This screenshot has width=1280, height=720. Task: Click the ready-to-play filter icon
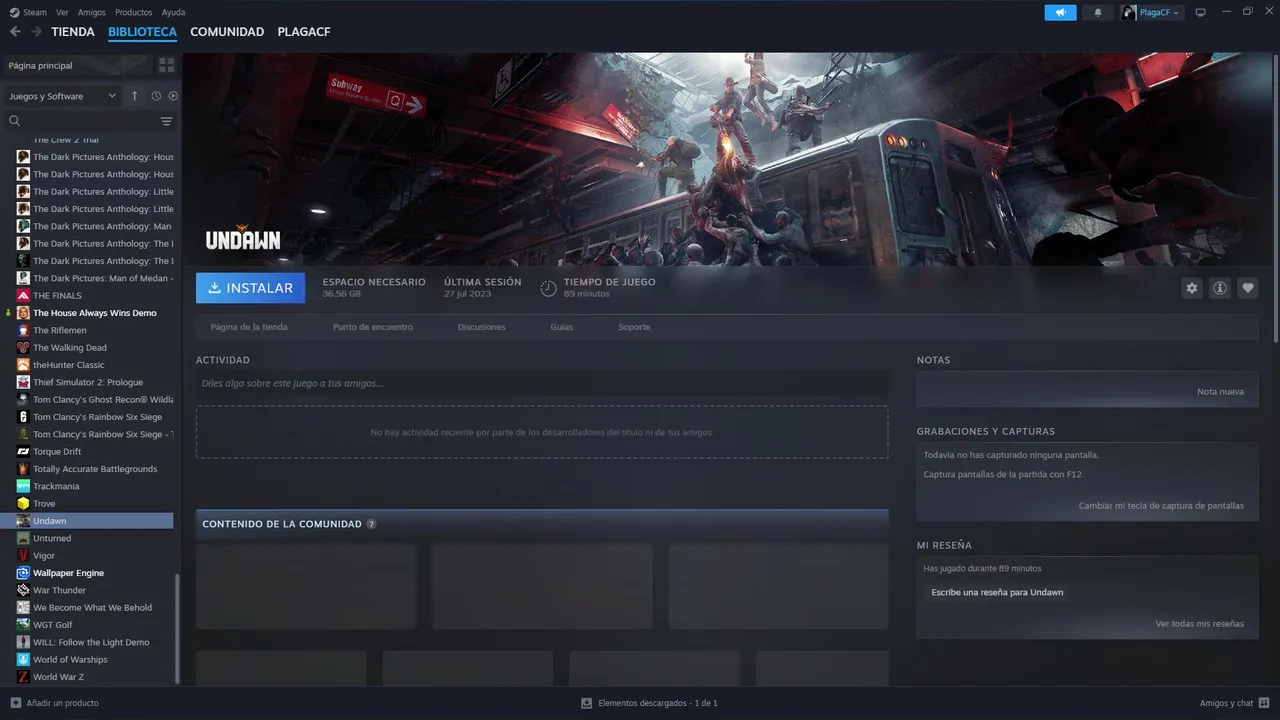(x=173, y=96)
